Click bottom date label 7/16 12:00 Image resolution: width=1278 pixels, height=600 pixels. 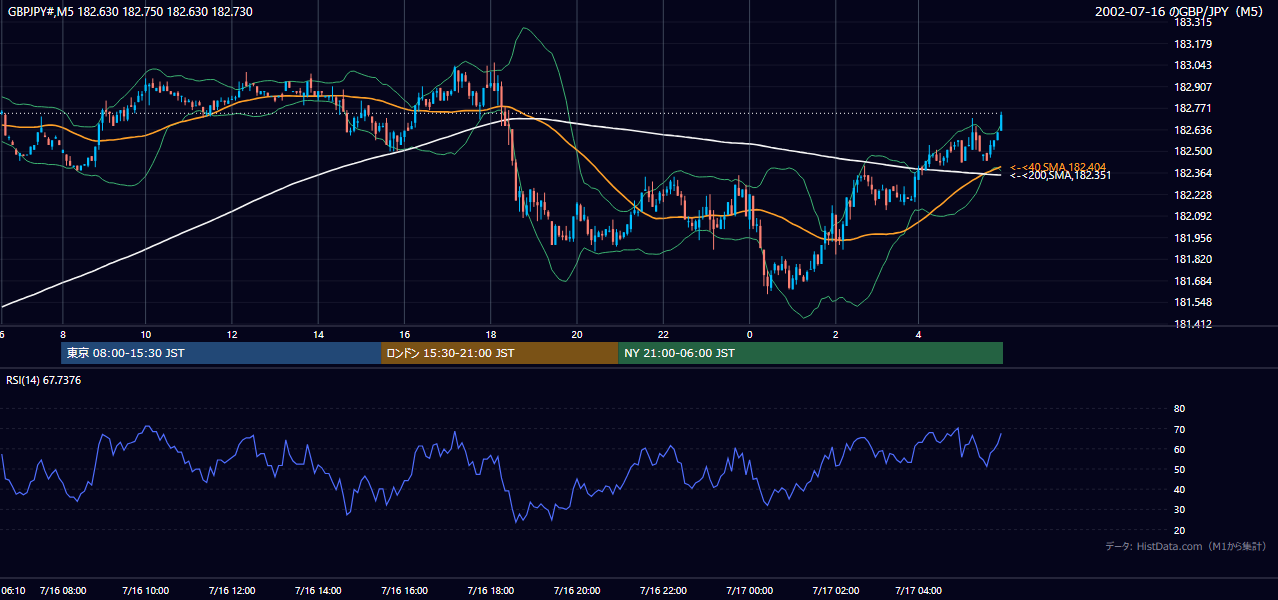(232, 590)
